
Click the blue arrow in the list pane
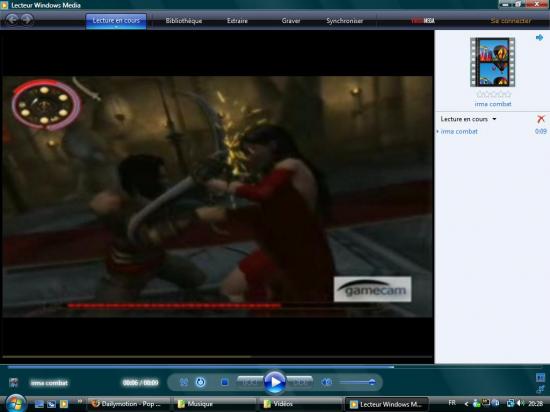point(539,38)
